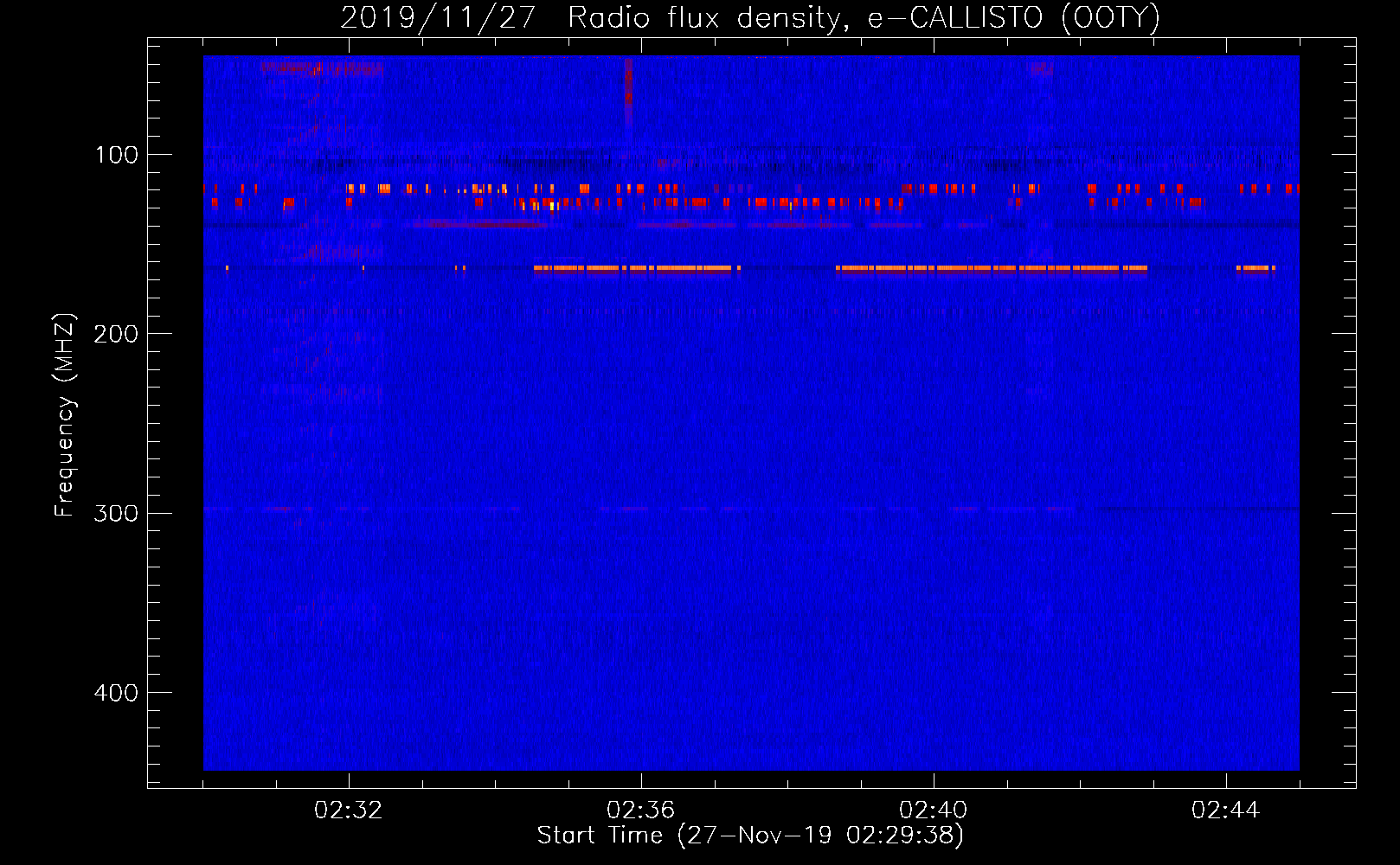The image size is (1400, 865).
Task: Click the 02:32 time tick label
Action: [x=349, y=811]
